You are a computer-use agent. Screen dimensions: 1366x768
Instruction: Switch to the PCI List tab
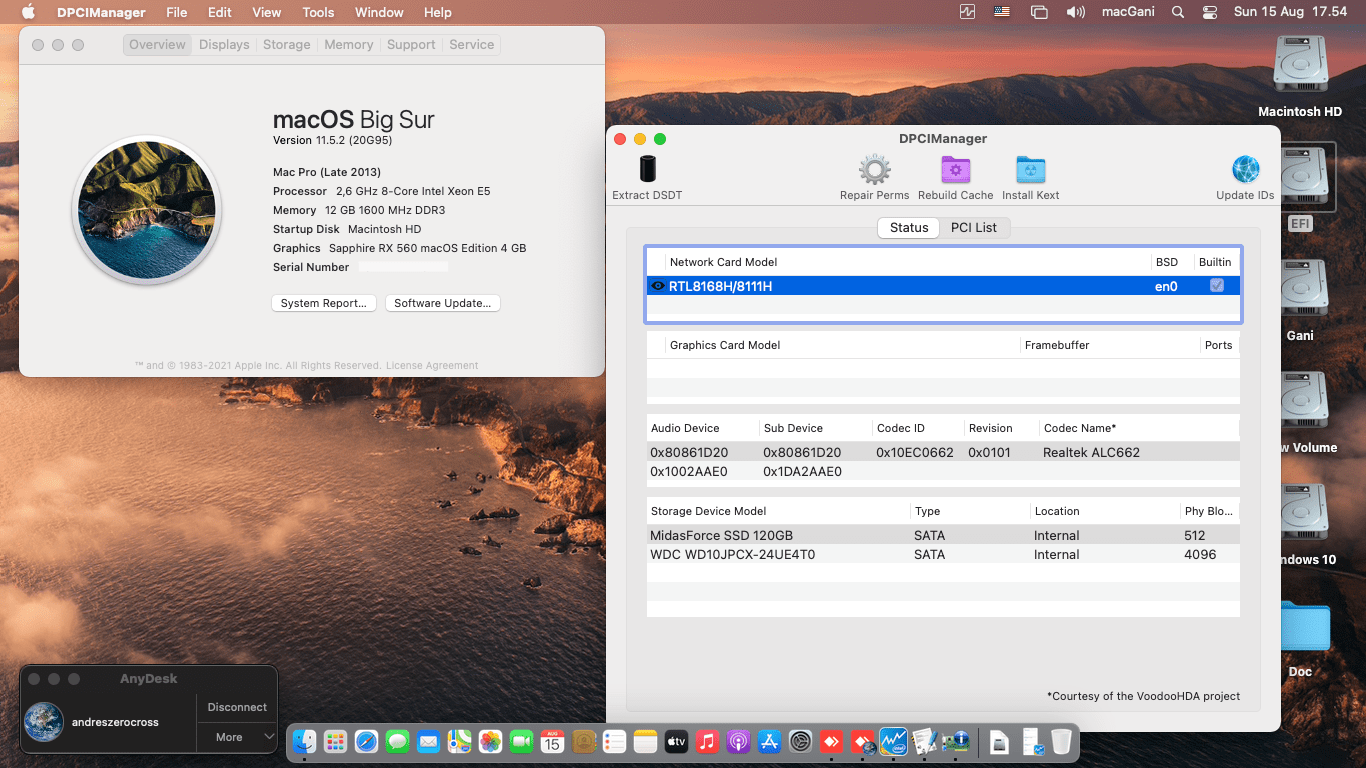point(973,227)
